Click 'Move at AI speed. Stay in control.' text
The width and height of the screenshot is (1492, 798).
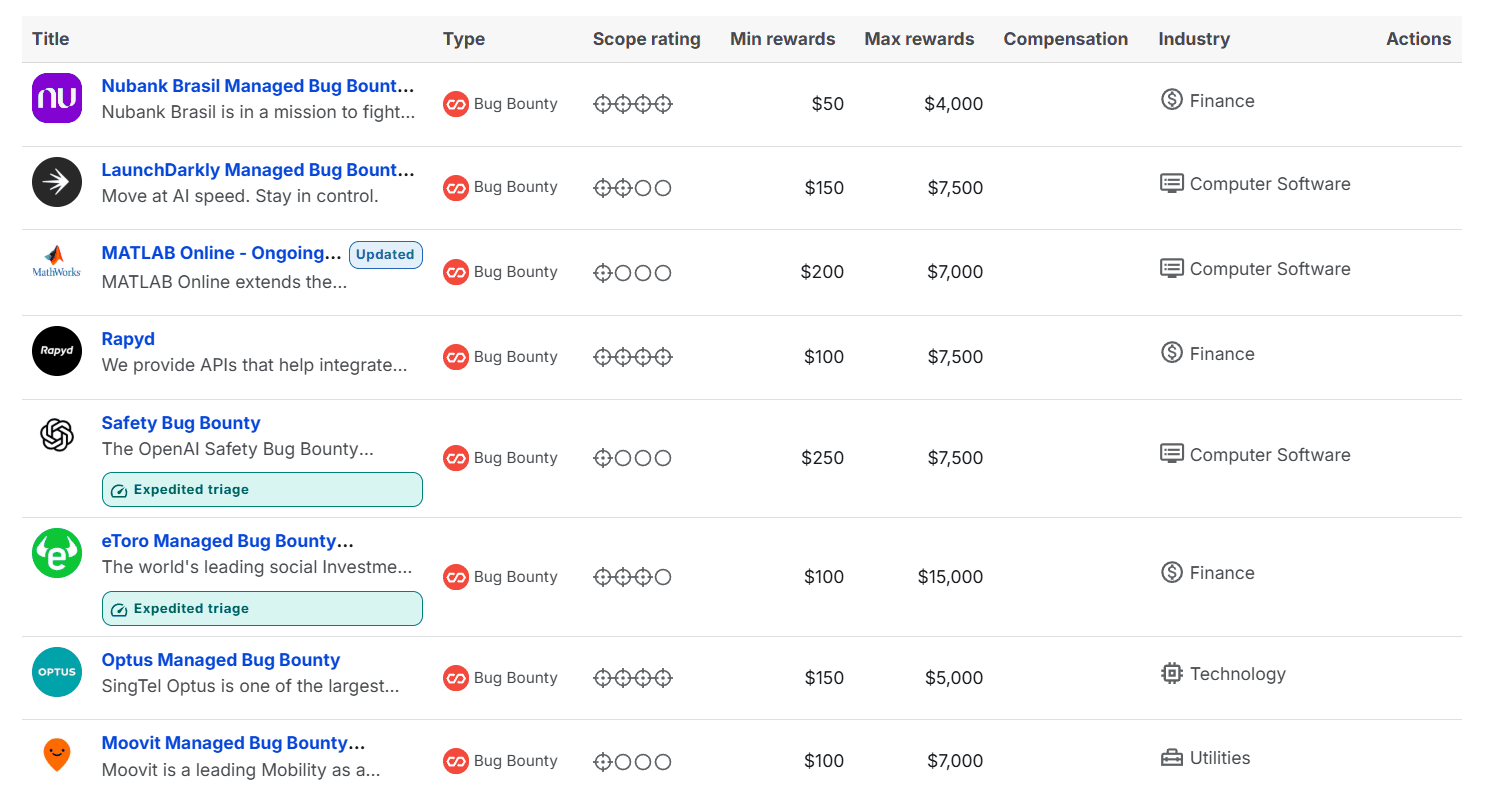click(x=240, y=196)
